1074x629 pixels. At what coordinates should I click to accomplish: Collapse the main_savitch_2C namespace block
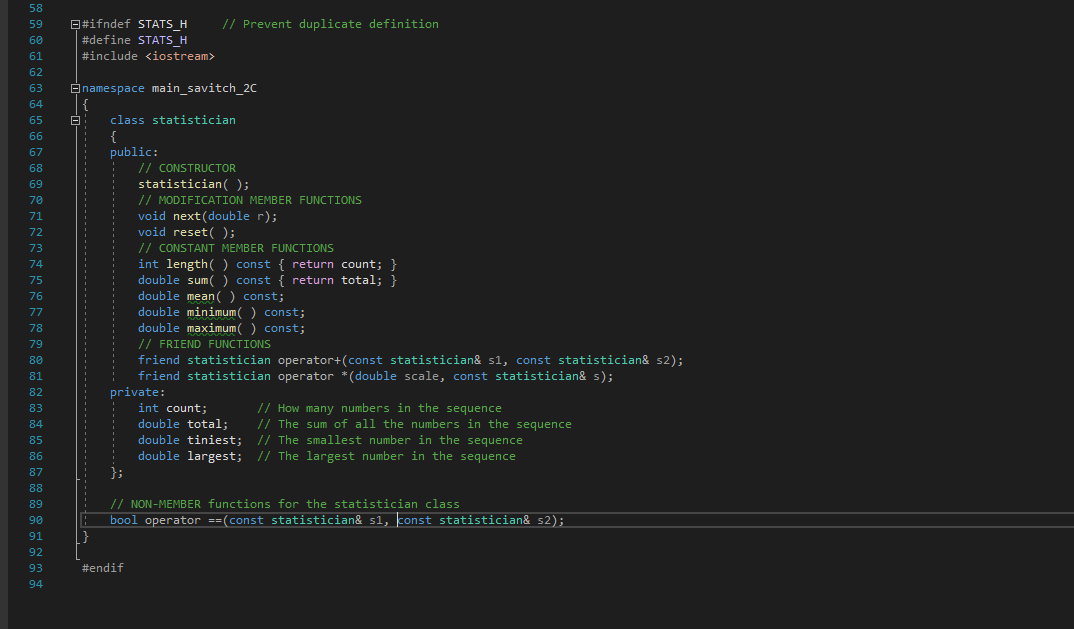pos(74,87)
